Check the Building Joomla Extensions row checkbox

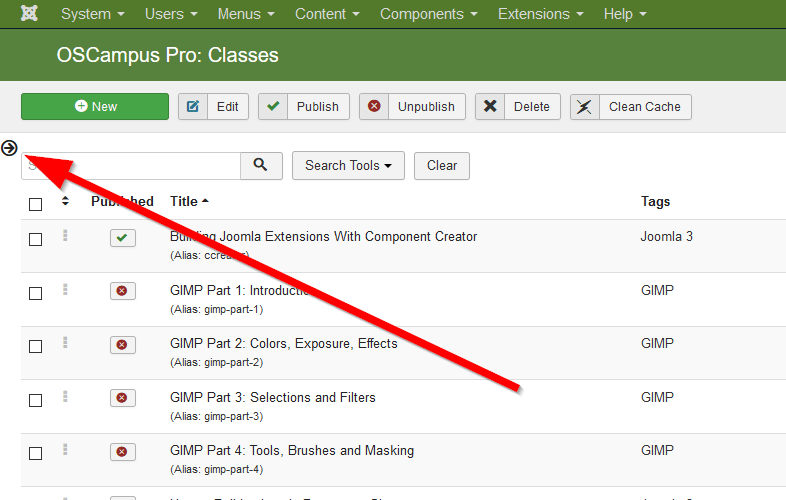tap(36, 240)
